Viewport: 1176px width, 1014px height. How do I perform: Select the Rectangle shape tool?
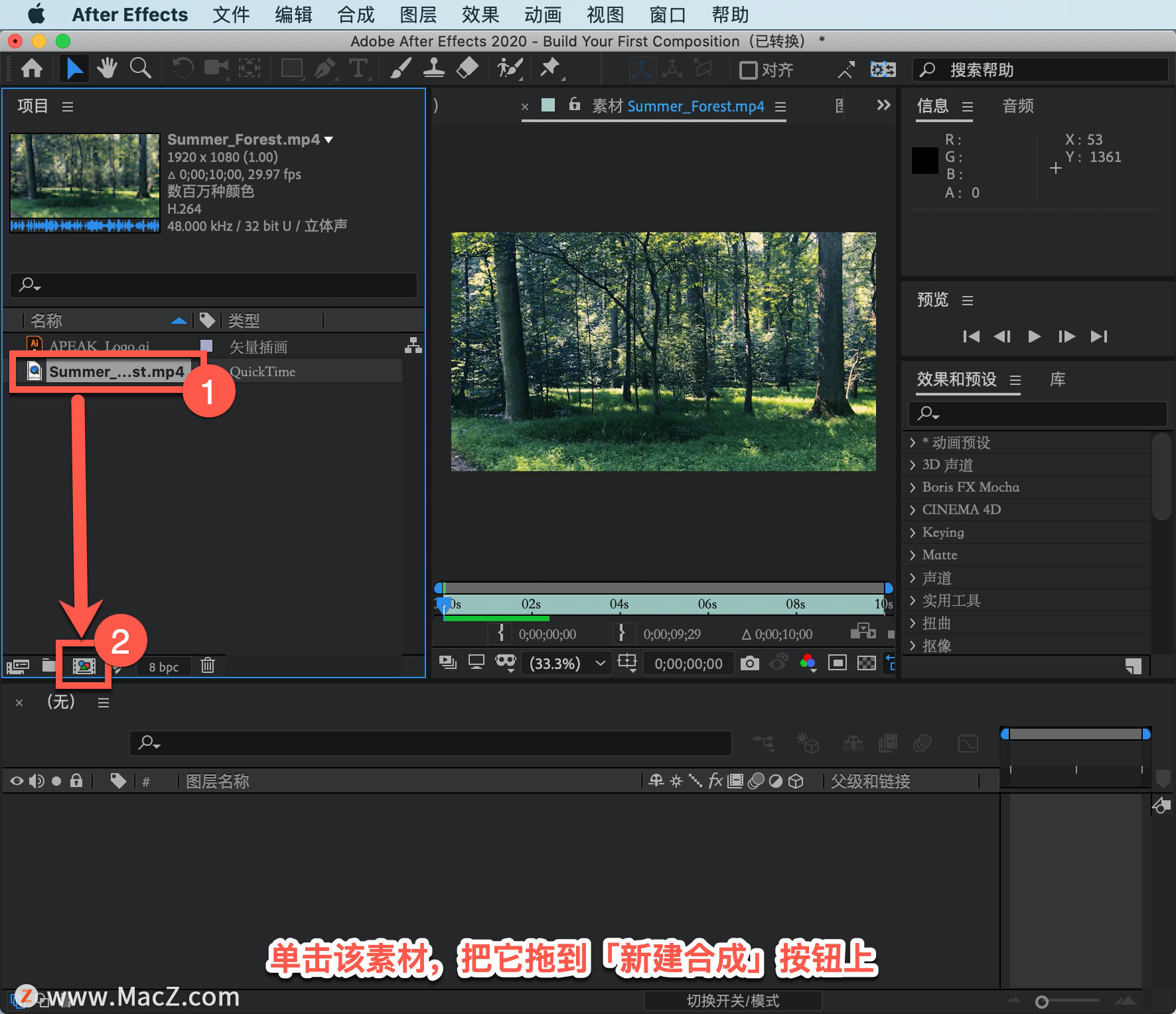tap(292, 68)
